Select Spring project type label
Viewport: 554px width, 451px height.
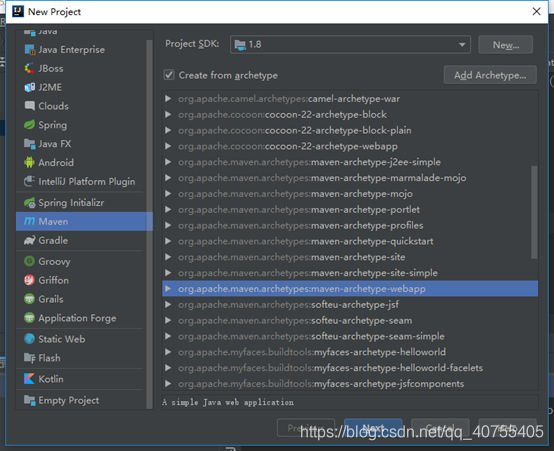click(x=53, y=125)
